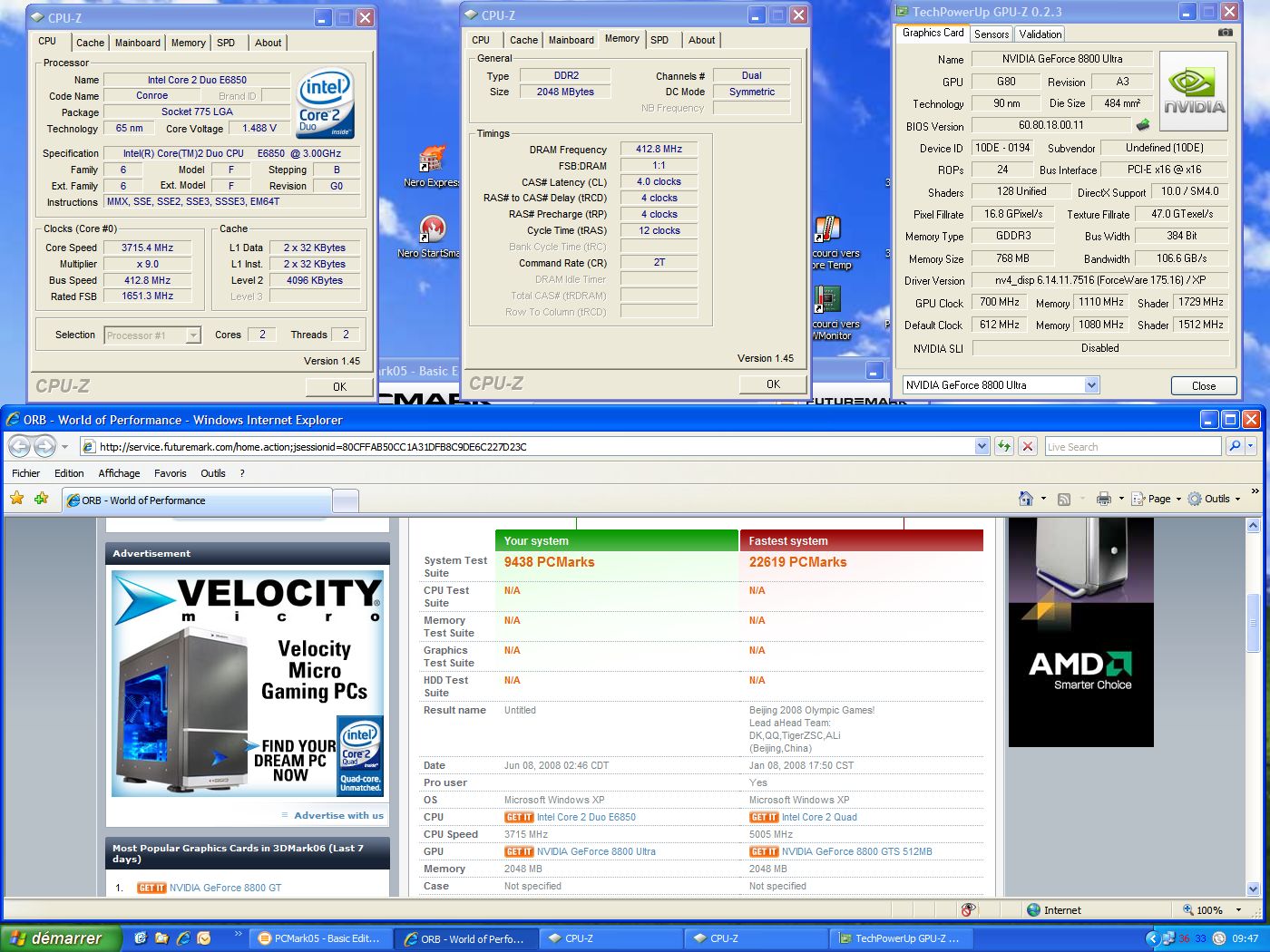Switch to Validation tab in GPU-Z
Screen dimensions: 1270x952
pyautogui.click(x=1040, y=34)
